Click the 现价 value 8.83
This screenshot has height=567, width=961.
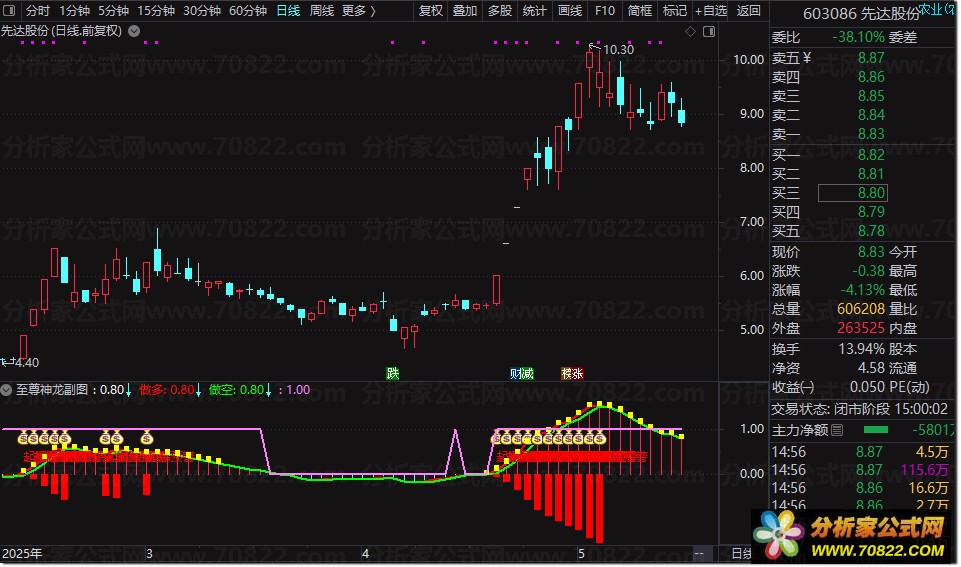pyautogui.click(x=871, y=252)
